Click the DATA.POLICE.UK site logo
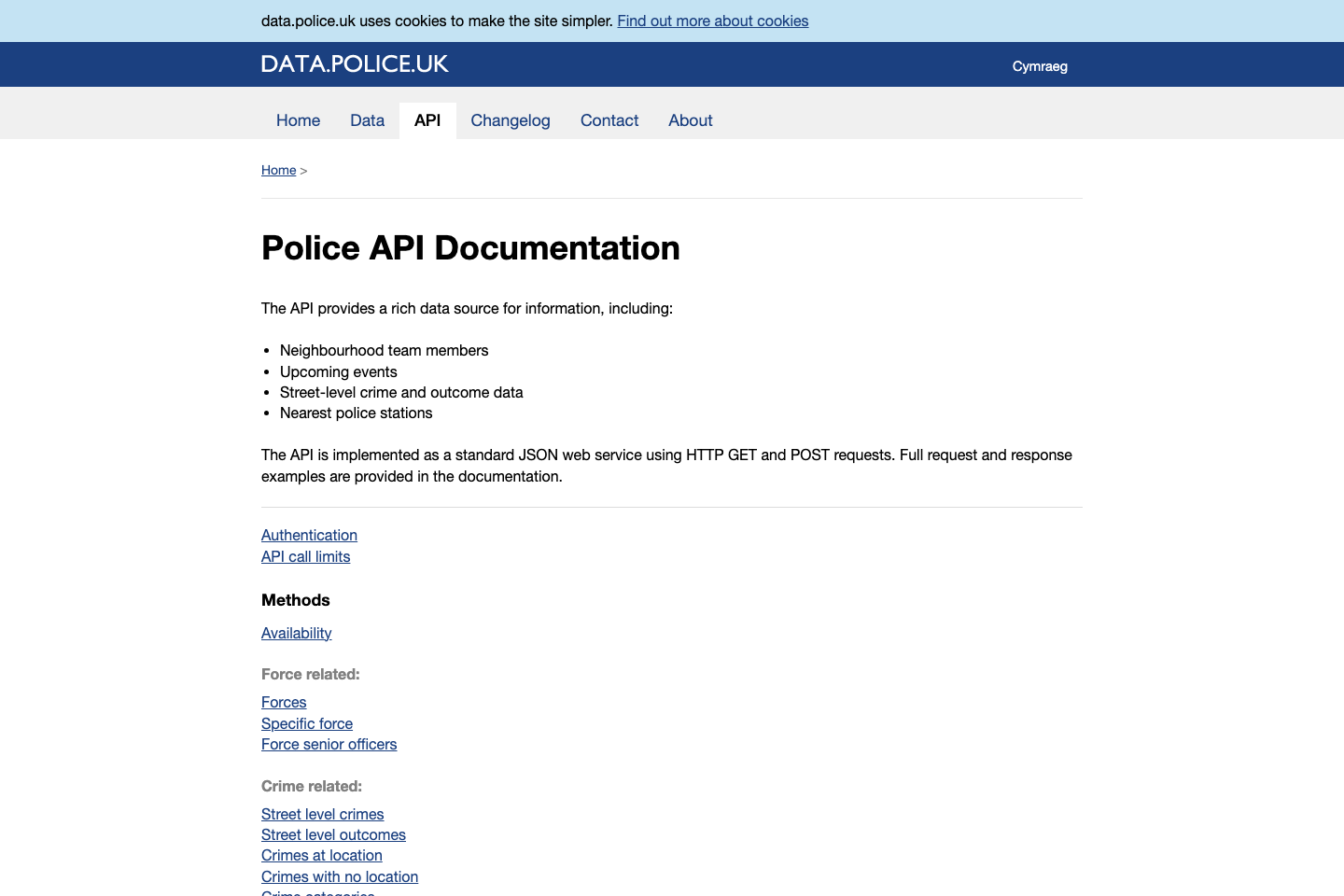This screenshot has width=1344, height=896. 355,63
